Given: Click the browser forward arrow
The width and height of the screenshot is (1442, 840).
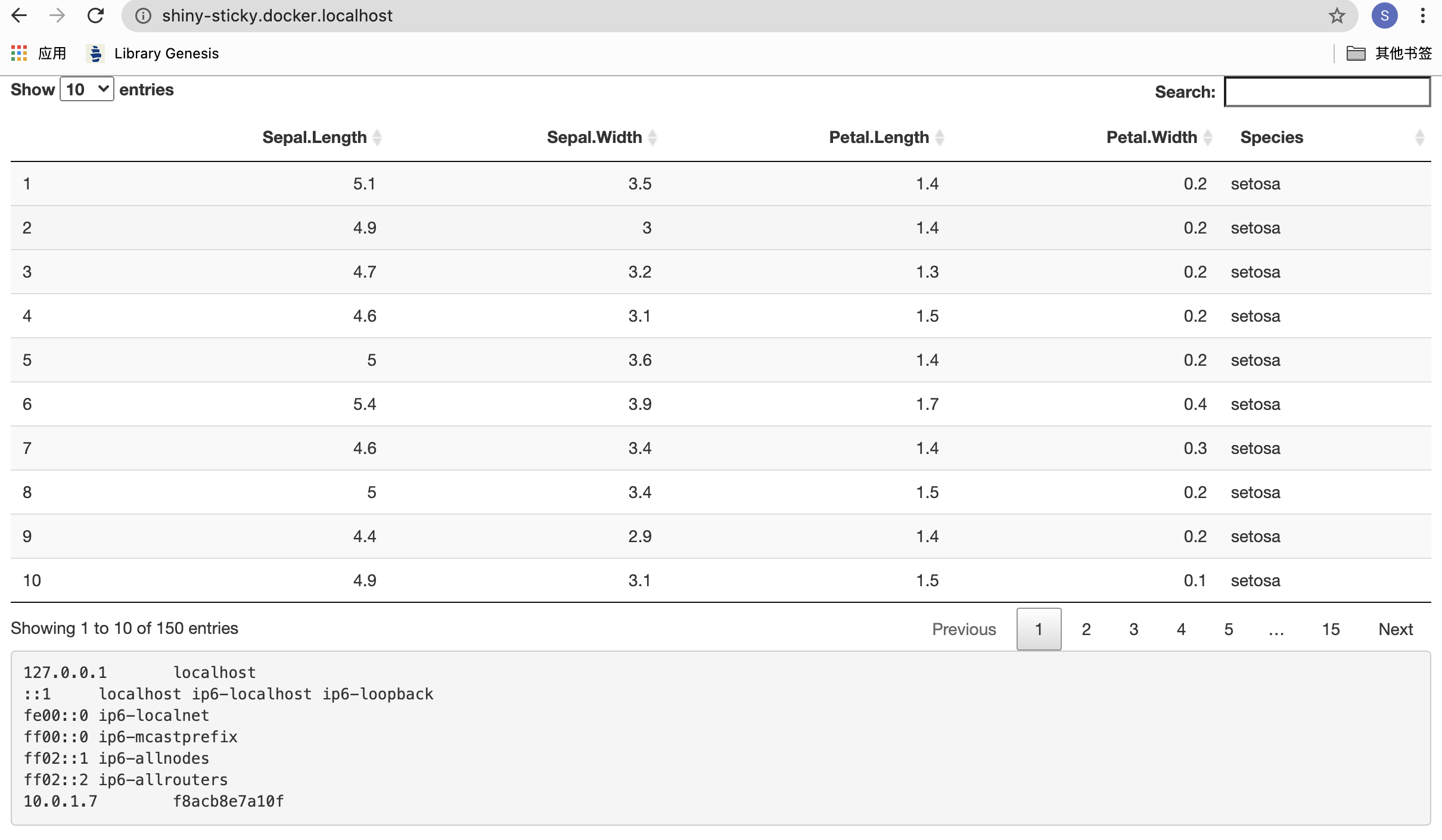Looking at the screenshot, I should point(57,15).
